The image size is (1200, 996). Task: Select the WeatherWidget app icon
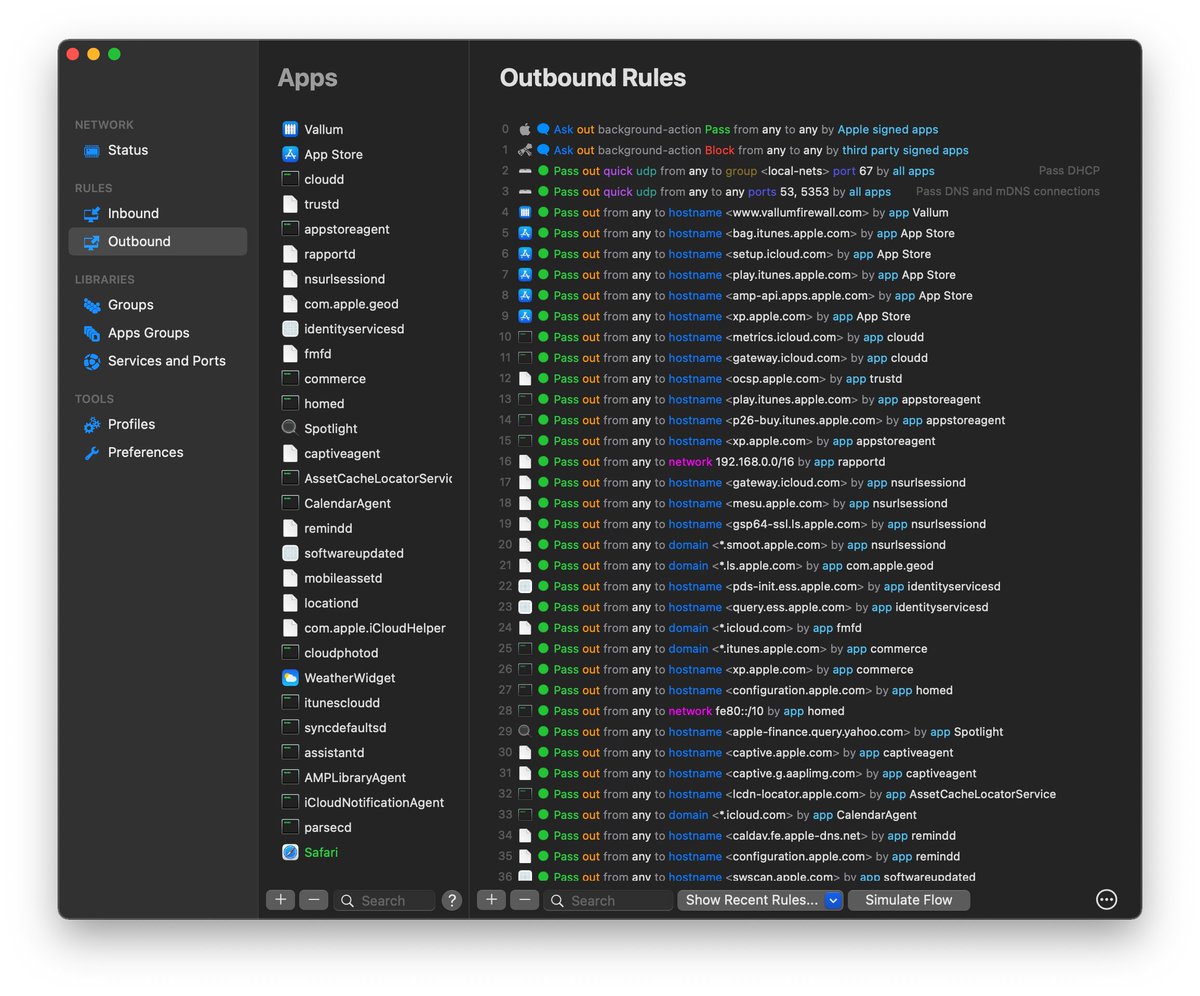coord(290,678)
